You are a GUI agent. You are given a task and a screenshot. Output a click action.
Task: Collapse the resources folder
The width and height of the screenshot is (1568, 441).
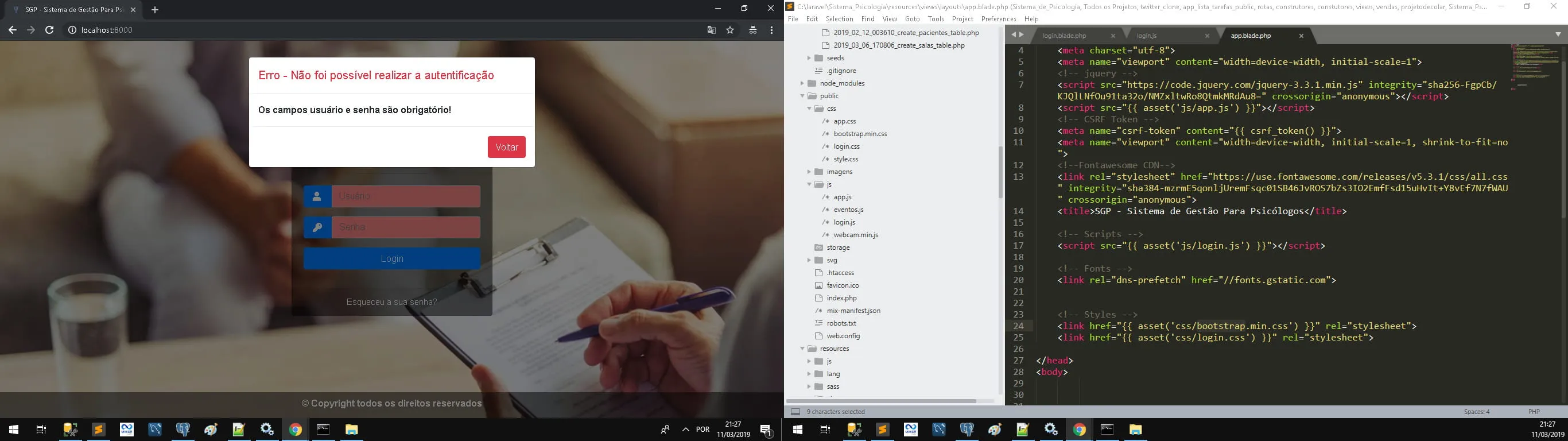tap(802, 349)
